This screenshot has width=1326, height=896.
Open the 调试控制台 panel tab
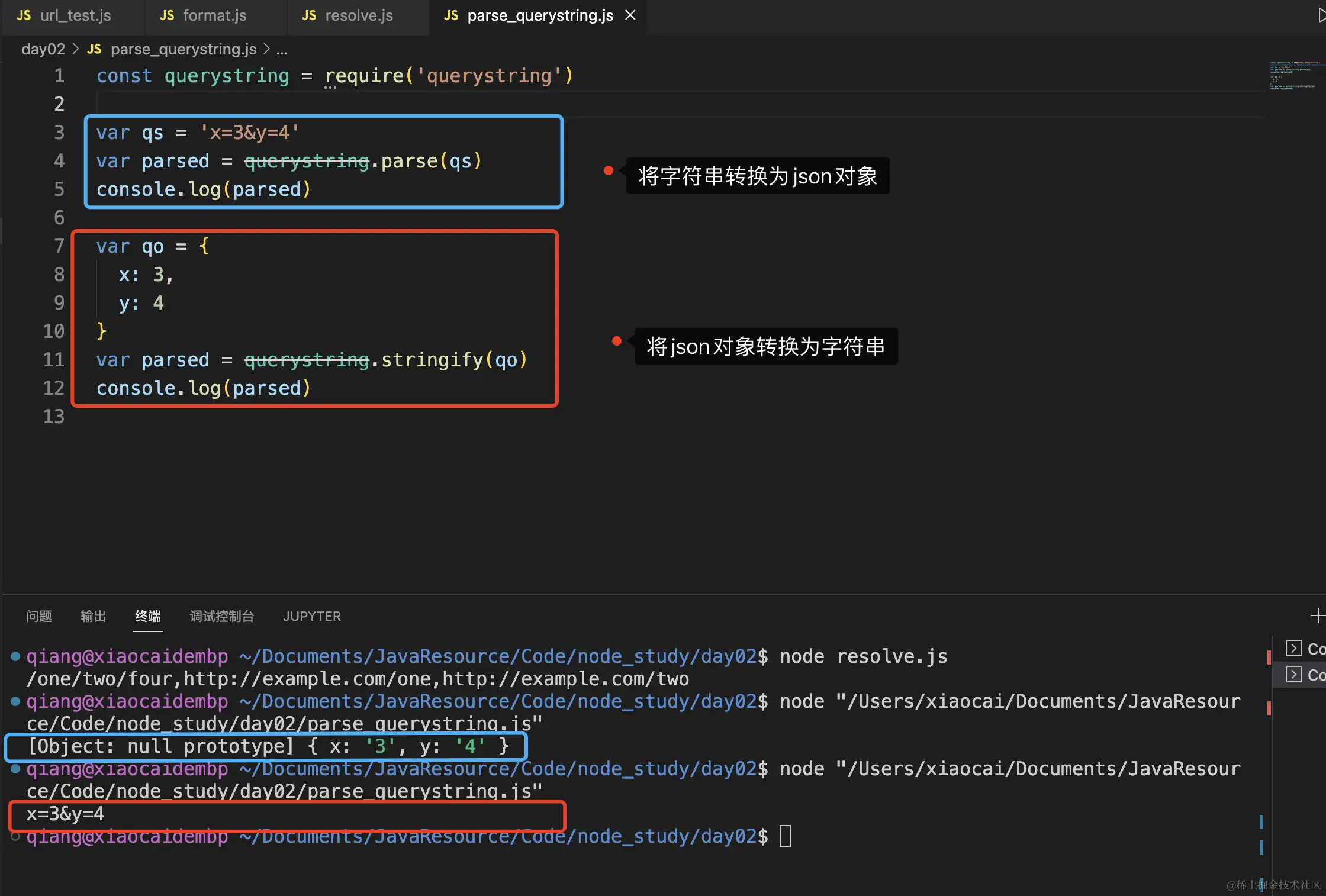[x=221, y=616]
